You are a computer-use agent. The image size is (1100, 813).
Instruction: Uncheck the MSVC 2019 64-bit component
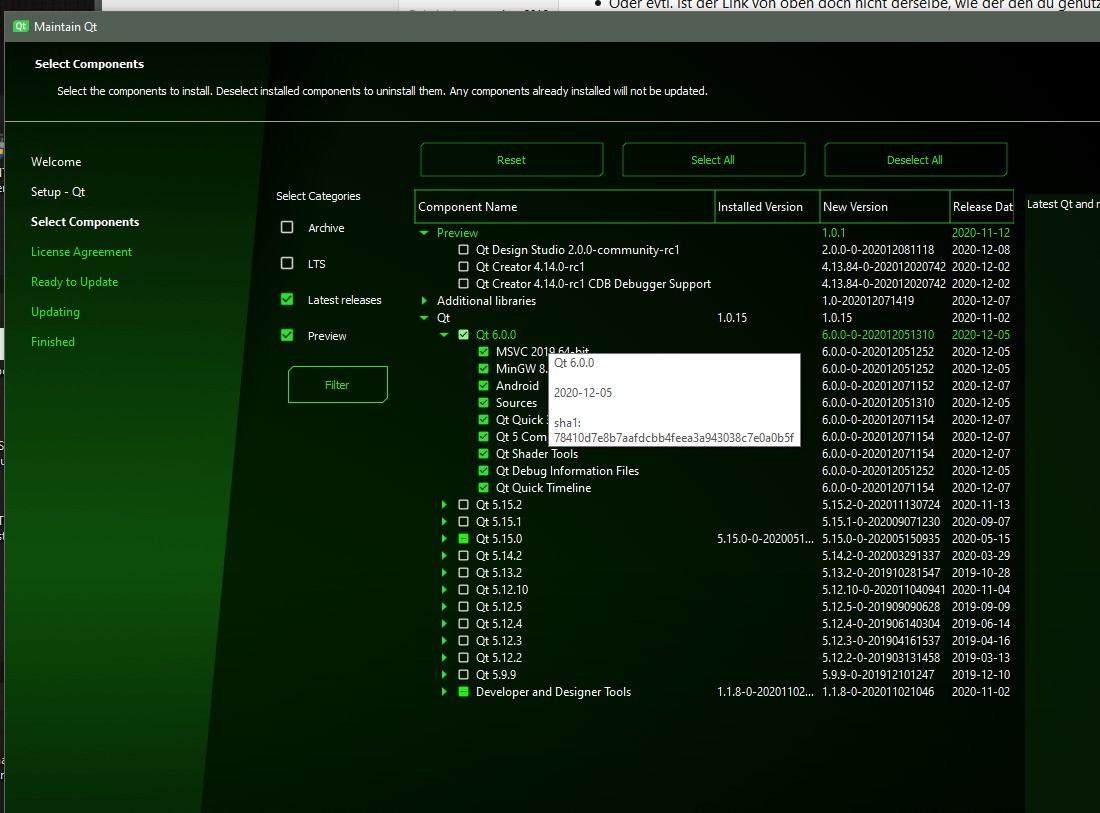coord(483,351)
